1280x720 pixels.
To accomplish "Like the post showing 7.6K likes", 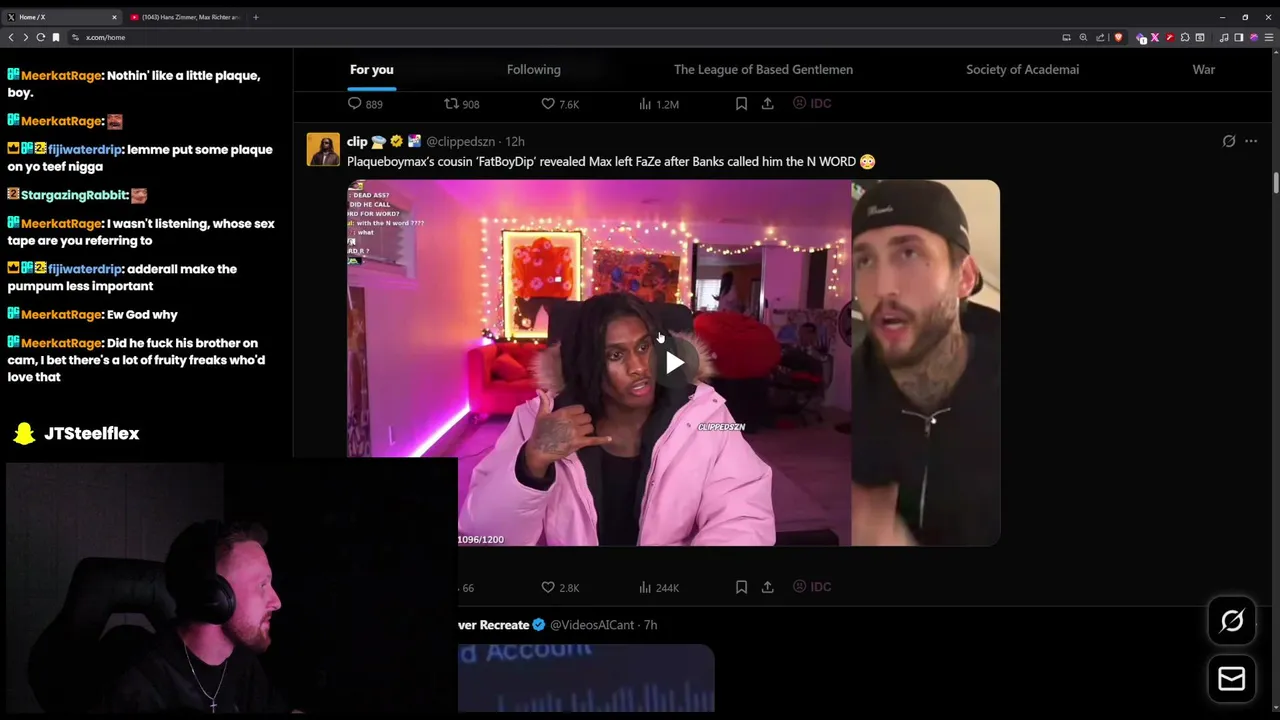I will tap(560, 104).
